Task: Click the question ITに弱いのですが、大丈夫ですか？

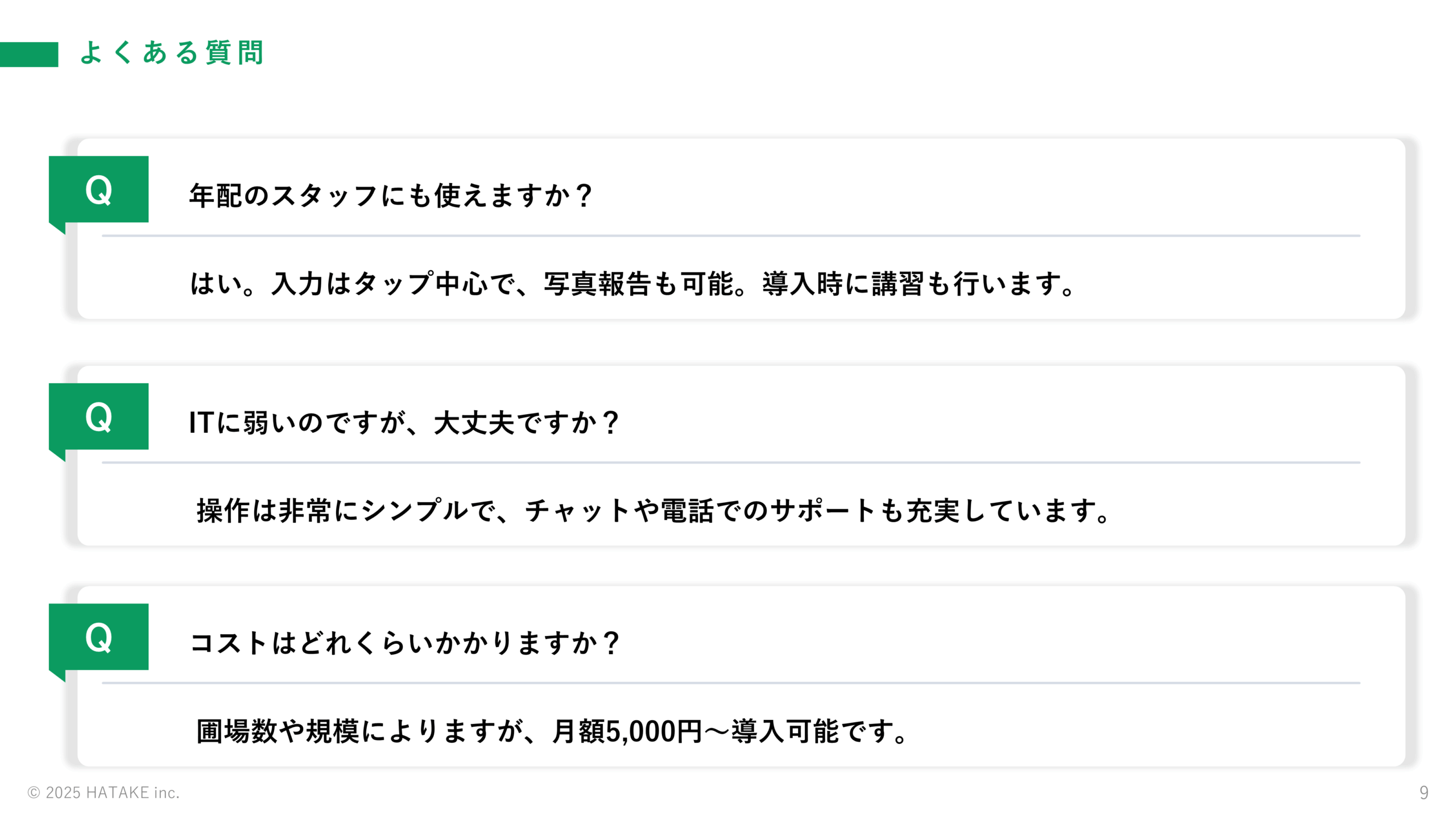Action: (404, 423)
